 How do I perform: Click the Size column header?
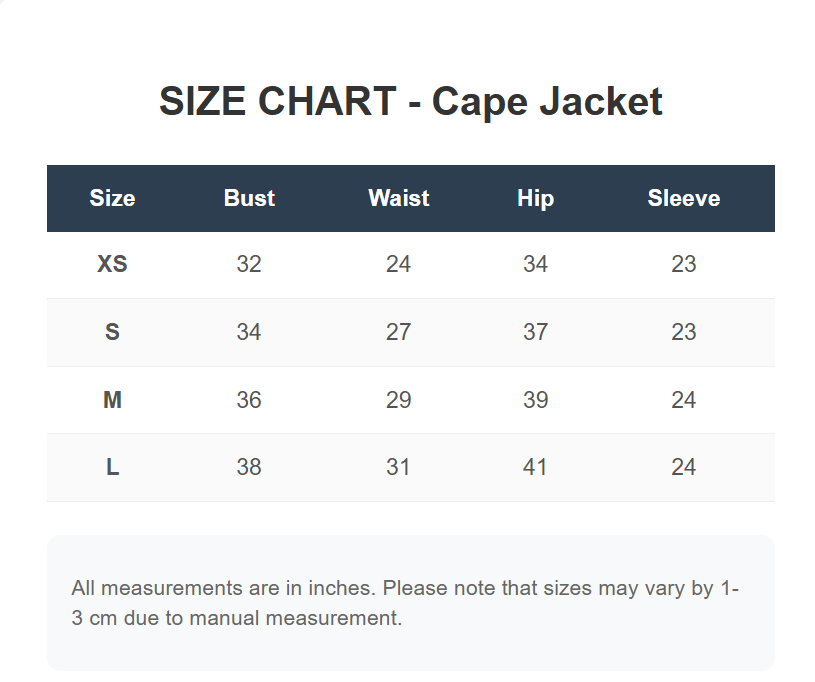[112, 198]
